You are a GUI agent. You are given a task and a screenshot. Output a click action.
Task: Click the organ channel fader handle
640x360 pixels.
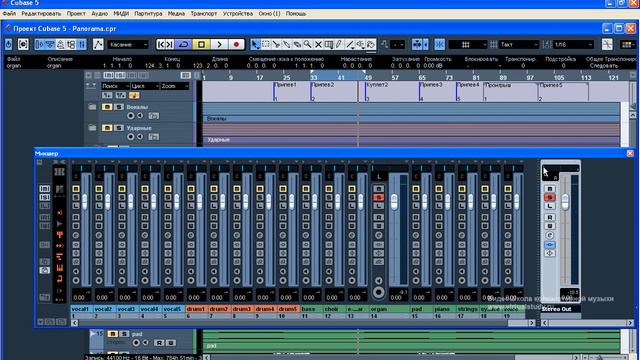pos(394,202)
